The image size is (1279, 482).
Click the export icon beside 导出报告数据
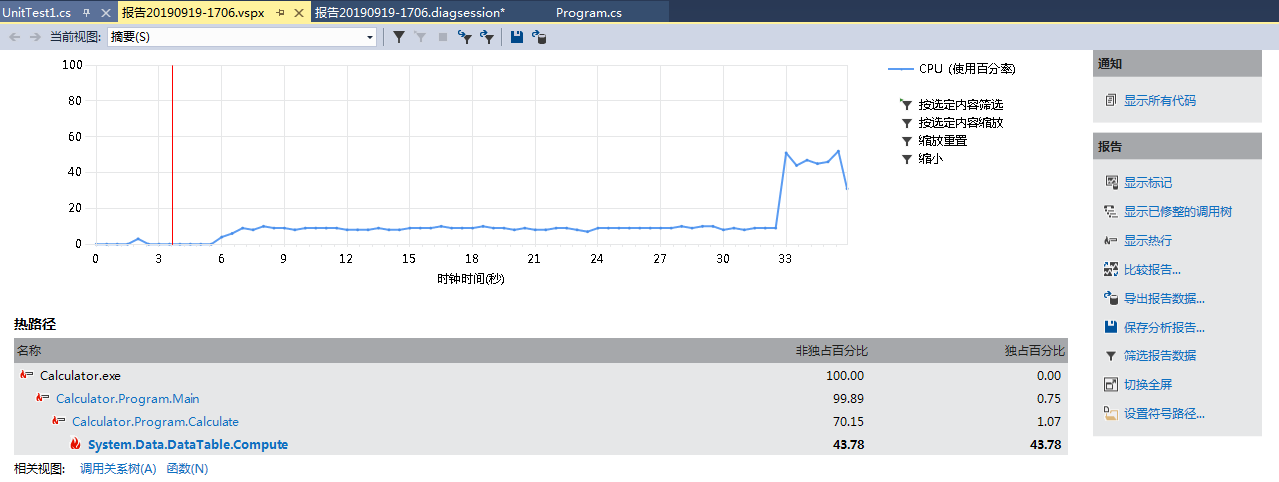(1110, 299)
